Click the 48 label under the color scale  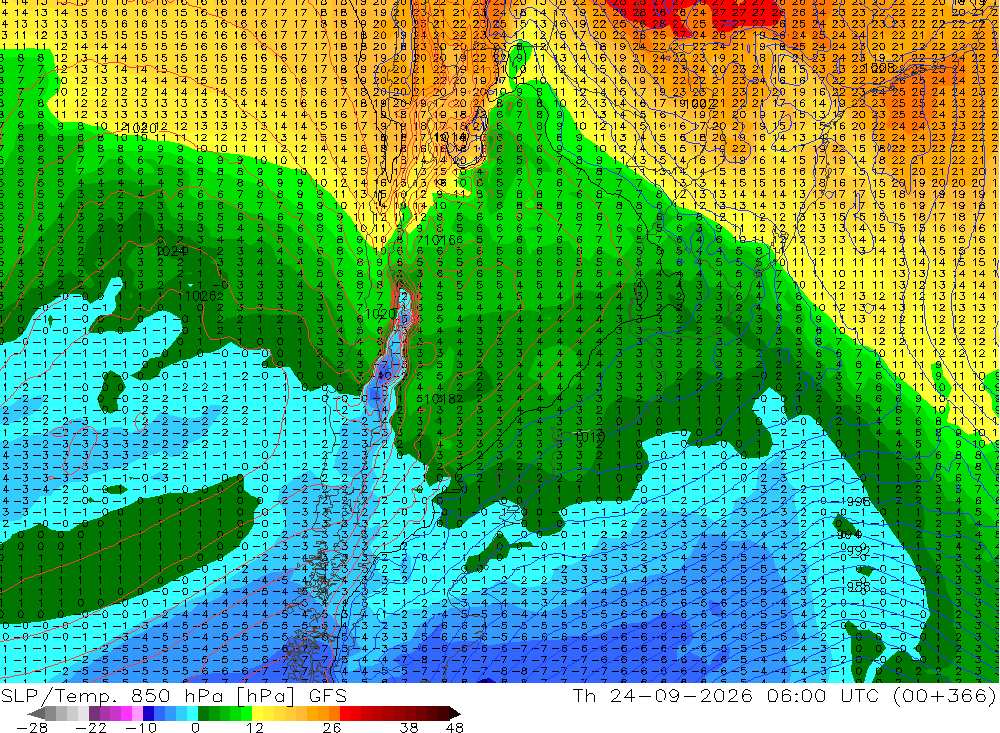click(454, 728)
